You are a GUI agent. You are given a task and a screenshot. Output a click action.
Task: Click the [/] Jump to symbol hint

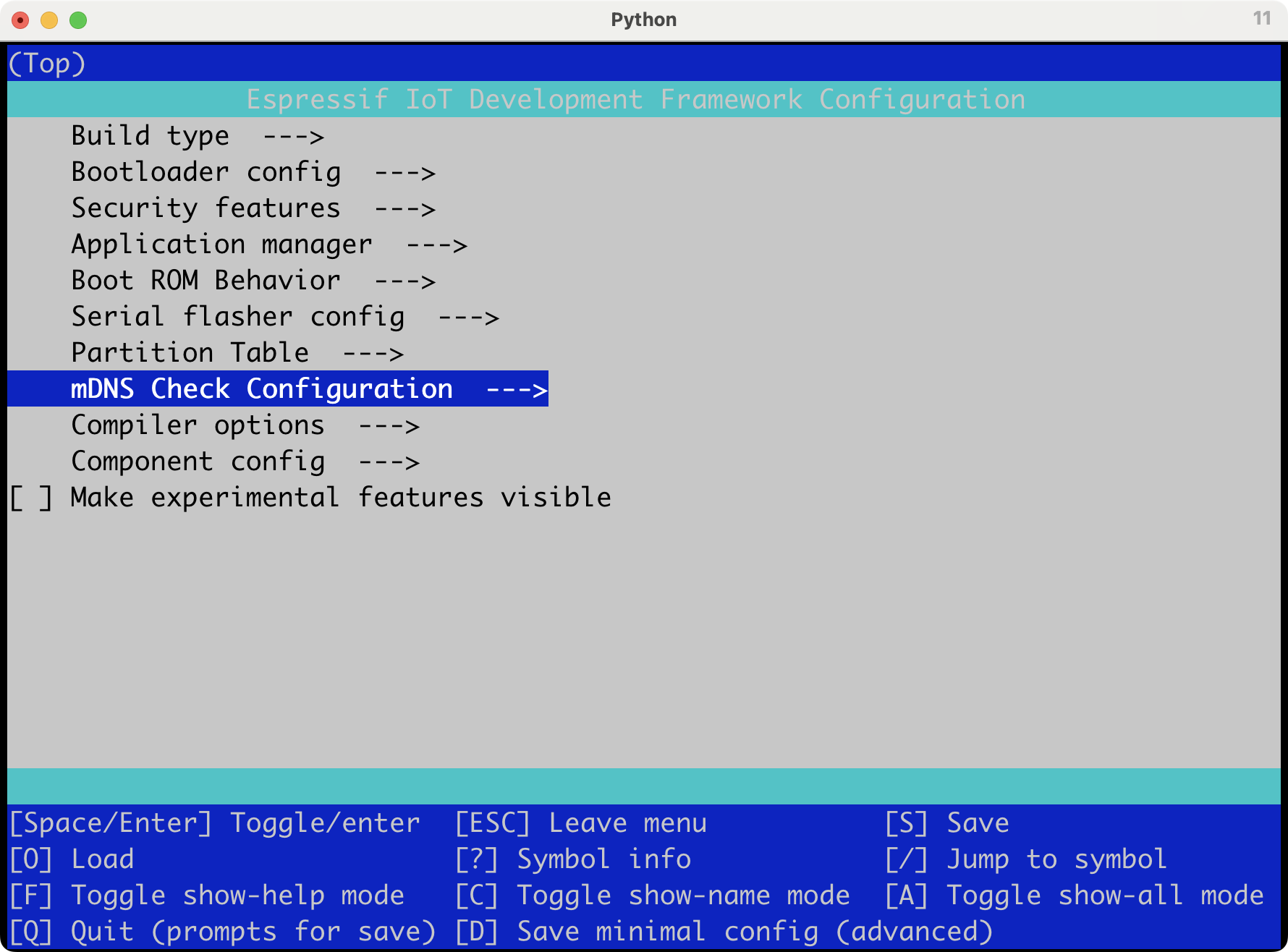tap(1026, 859)
